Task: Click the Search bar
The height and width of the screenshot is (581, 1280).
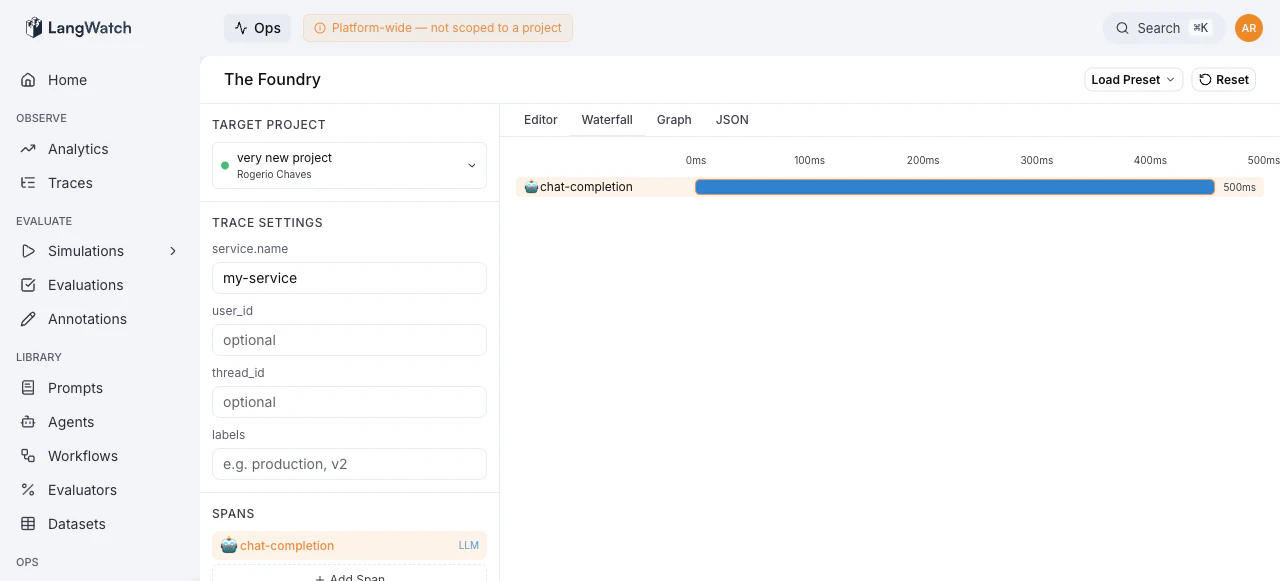Action: pyautogui.click(x=1163, y=28)
